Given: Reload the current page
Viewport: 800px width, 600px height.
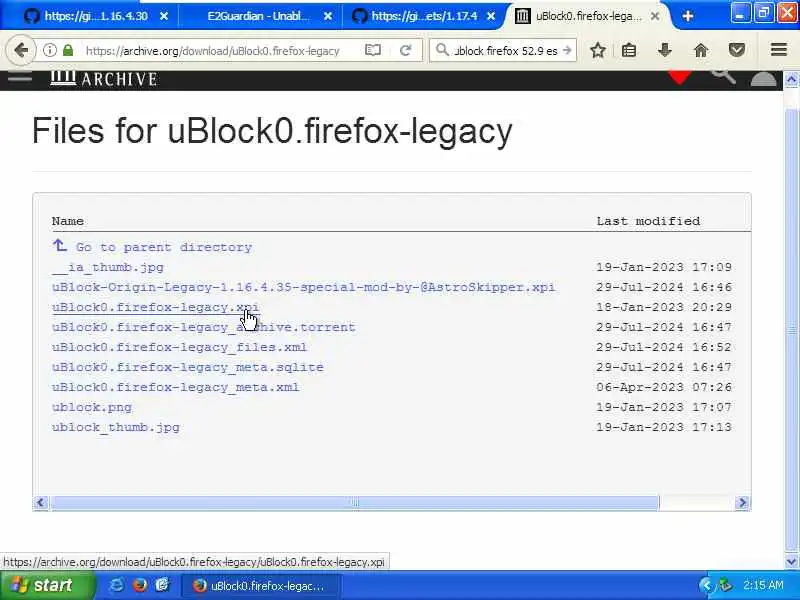Looking at the screenshot, I should pos(406,50).
